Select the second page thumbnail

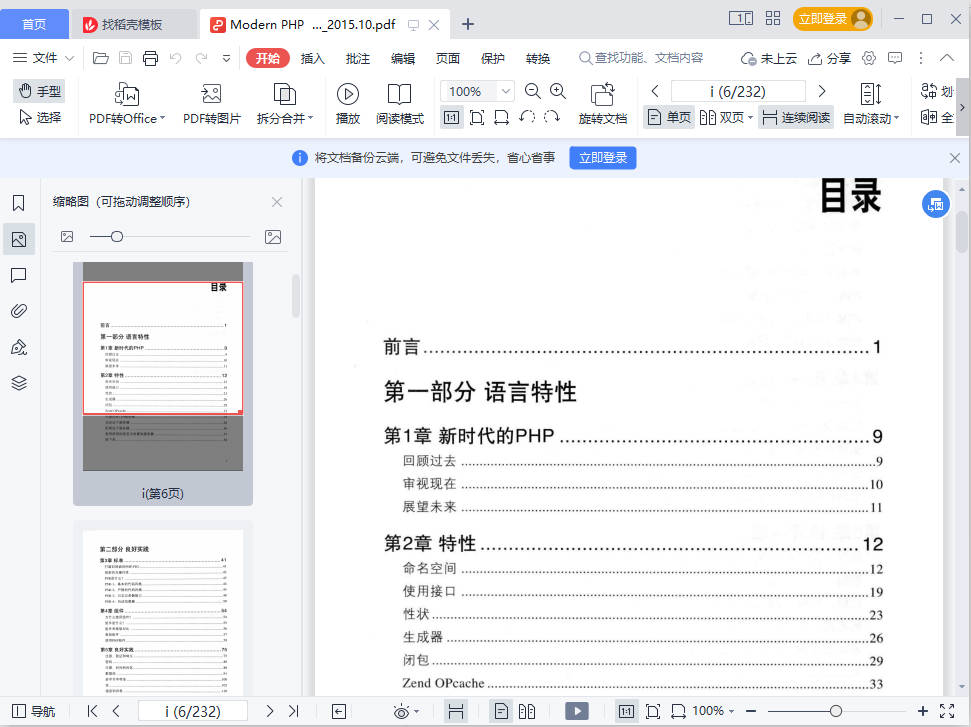click(x=163, y=612)
